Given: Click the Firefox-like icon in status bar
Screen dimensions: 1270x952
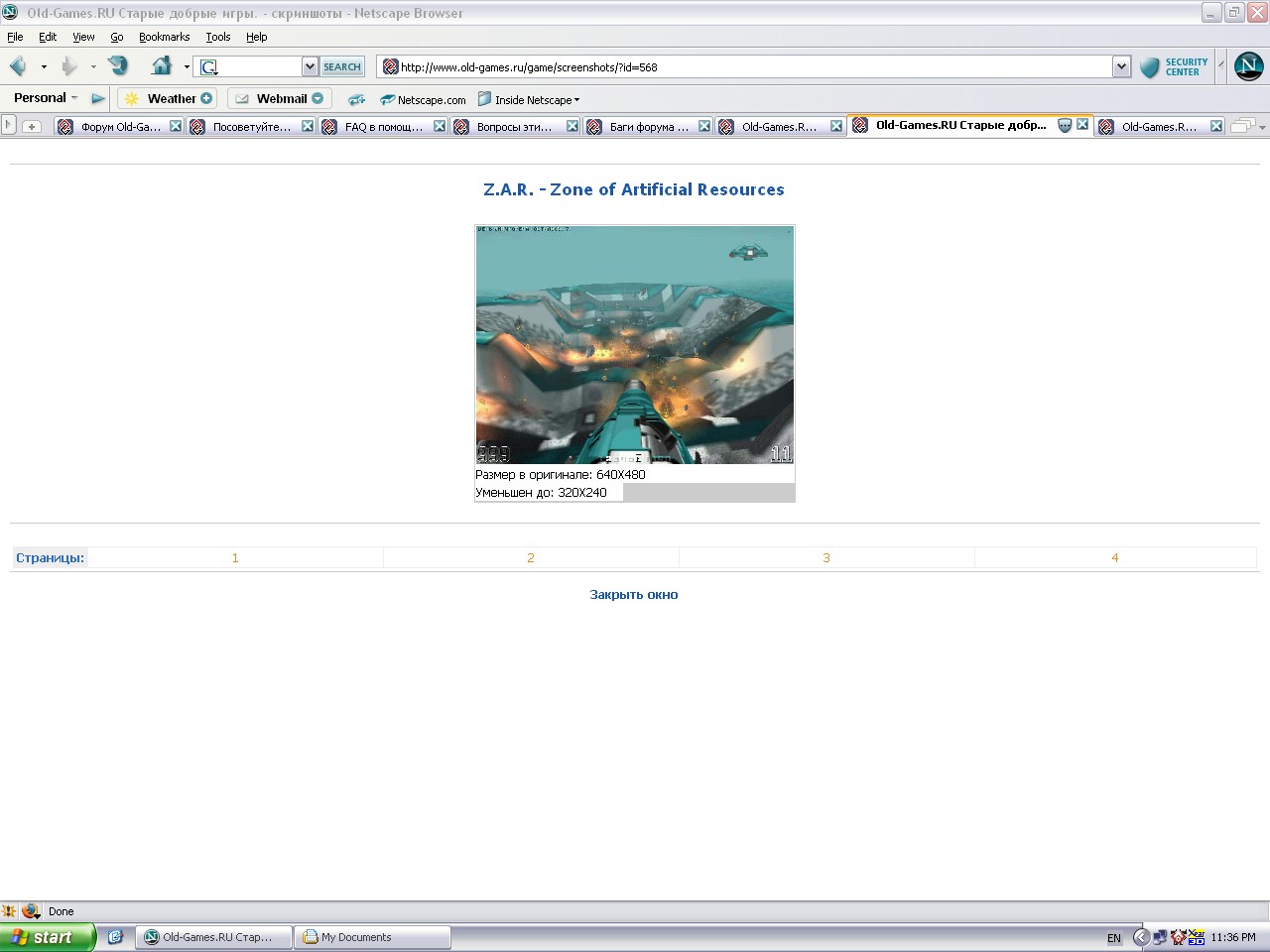Looking at the screenshot, I should 31,911.
